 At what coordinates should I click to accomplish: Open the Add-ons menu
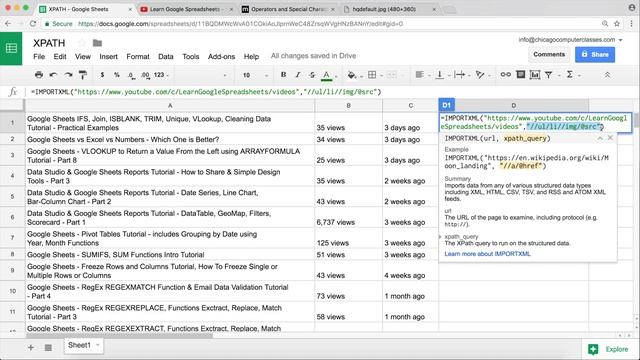221,57
